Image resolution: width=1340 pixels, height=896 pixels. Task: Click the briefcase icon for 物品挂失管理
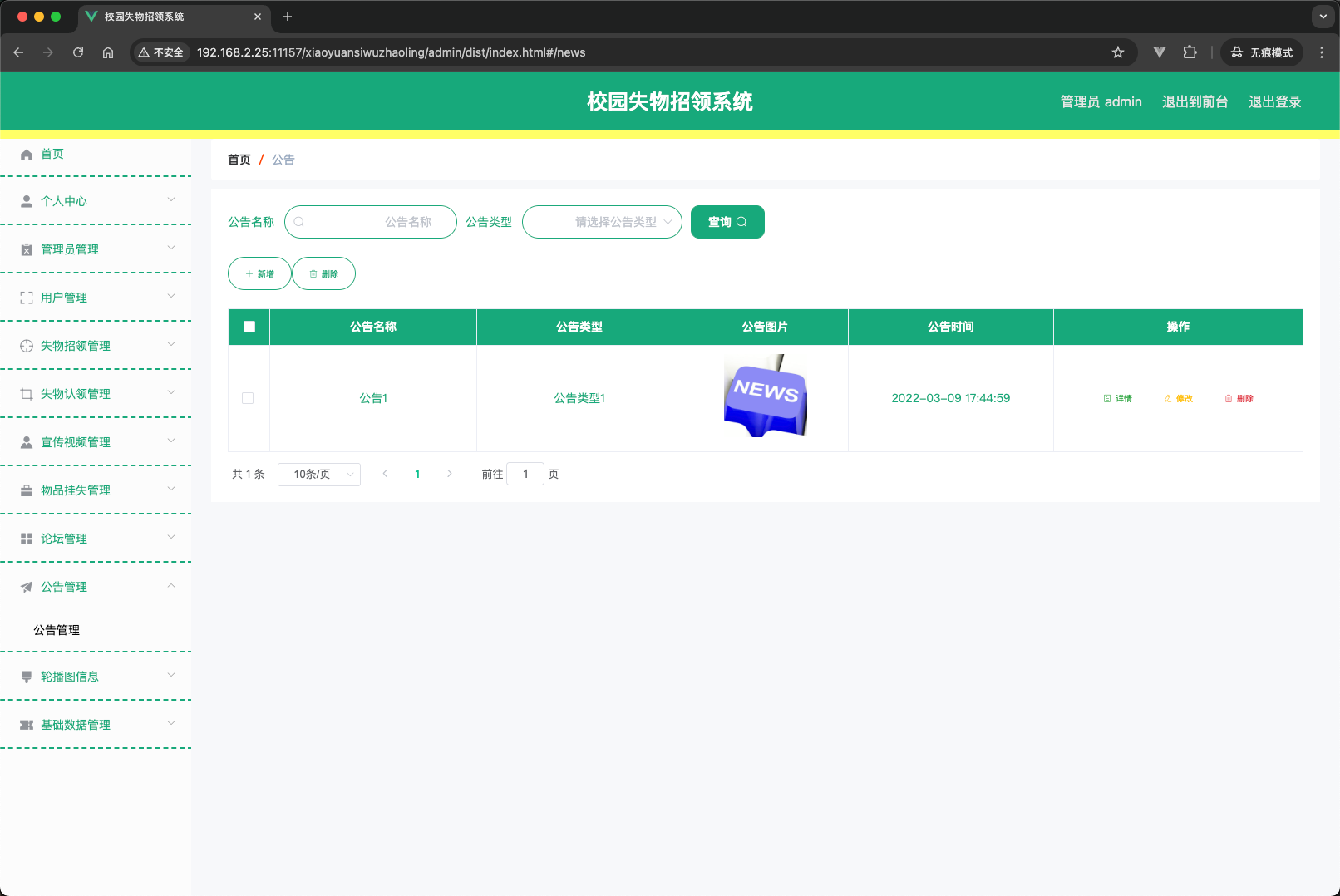[x=27, y=490]
